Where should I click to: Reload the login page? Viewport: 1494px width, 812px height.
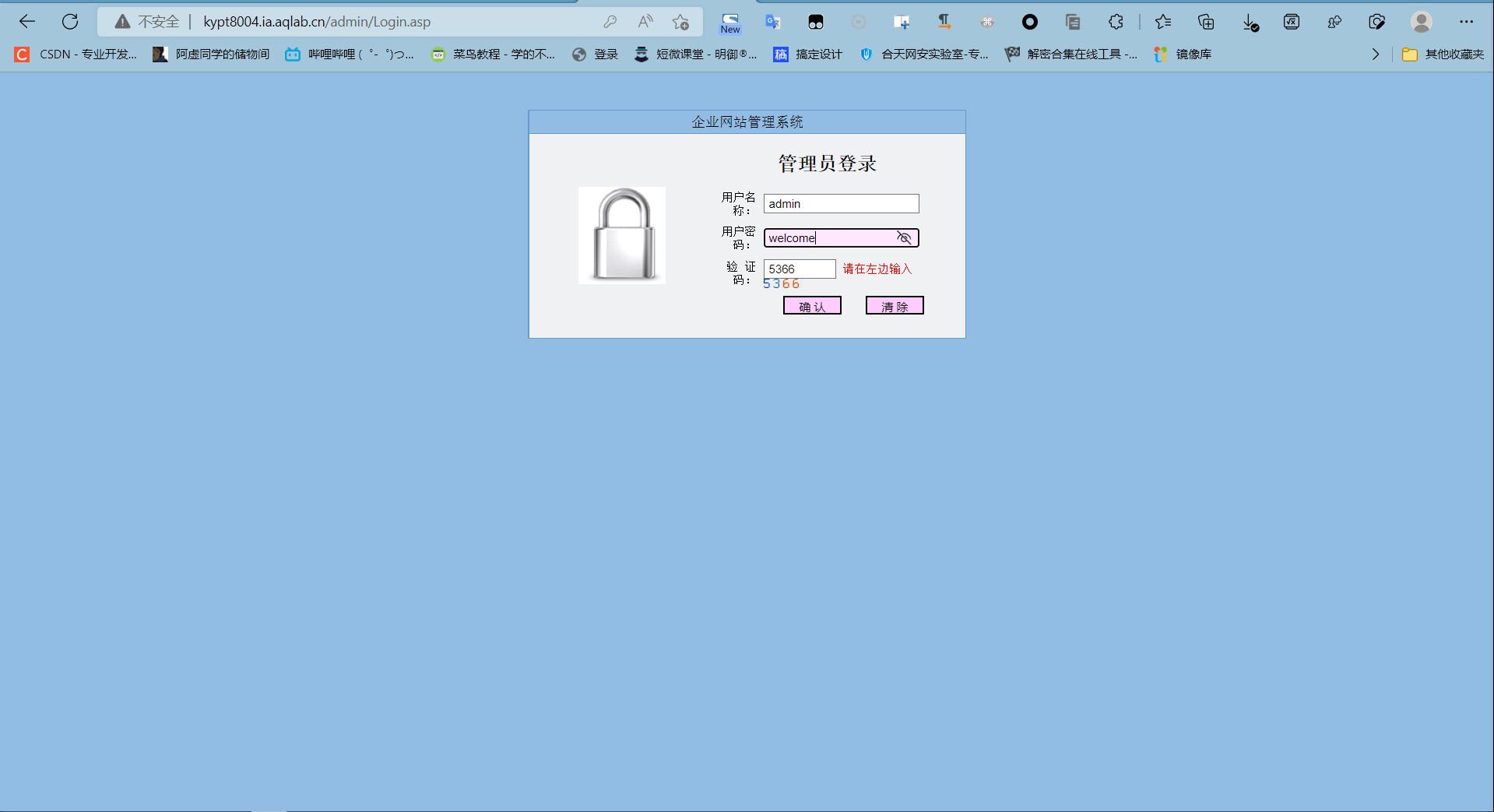click(70, 22)
